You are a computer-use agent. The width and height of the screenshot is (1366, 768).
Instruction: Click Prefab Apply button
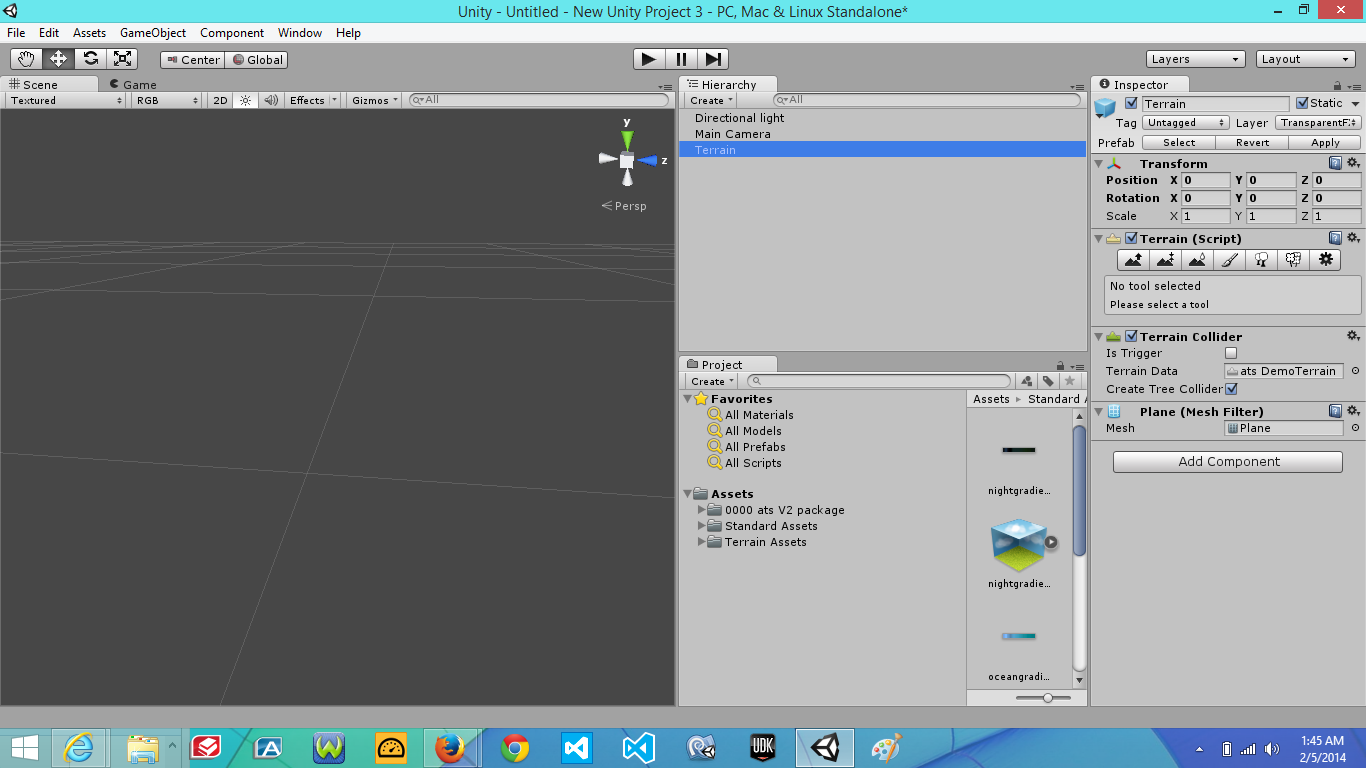(x=1325, y=143)
